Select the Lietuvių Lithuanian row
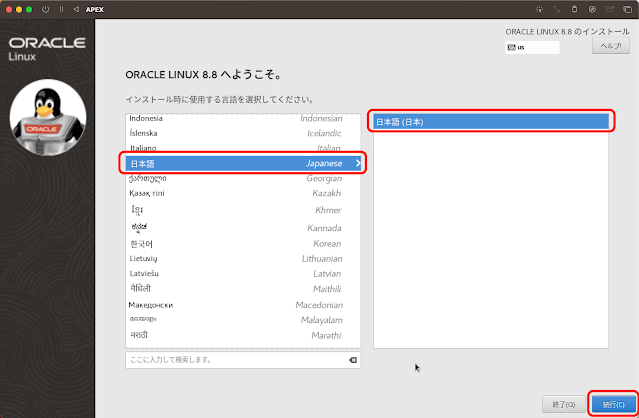The height and width of the screenshot is (418, 639). [x=243, y=259]
